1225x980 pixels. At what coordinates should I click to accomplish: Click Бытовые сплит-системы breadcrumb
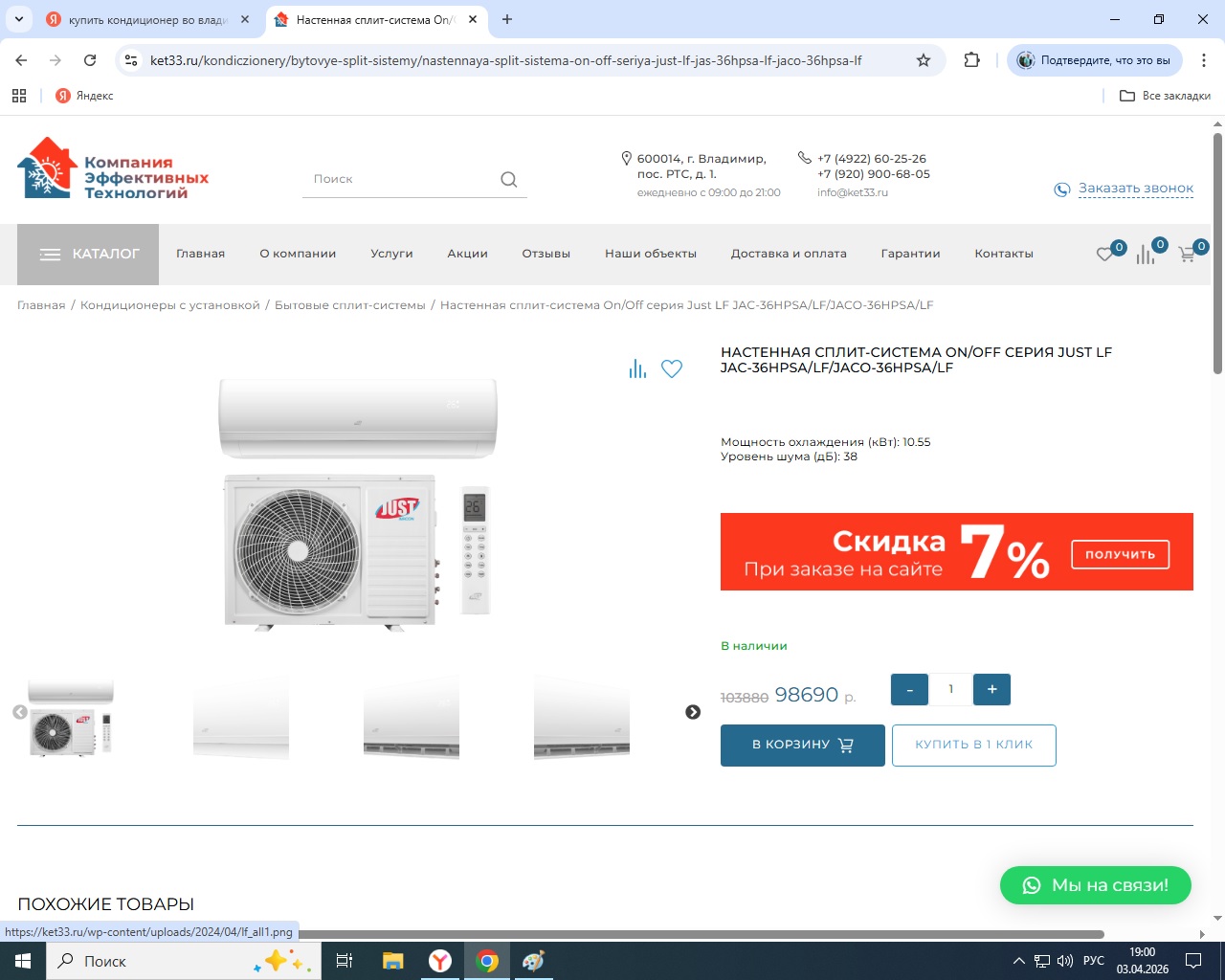pos(350,305)
